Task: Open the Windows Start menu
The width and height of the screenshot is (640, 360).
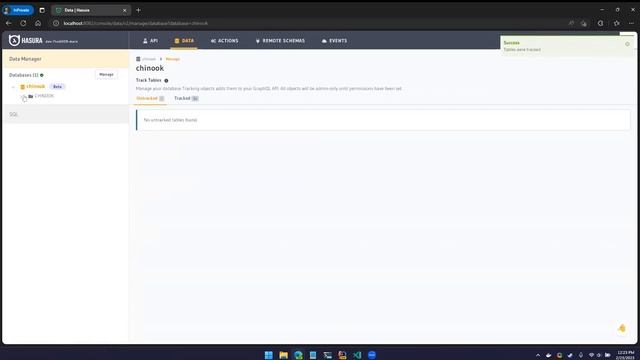Action: pos(269,355)
